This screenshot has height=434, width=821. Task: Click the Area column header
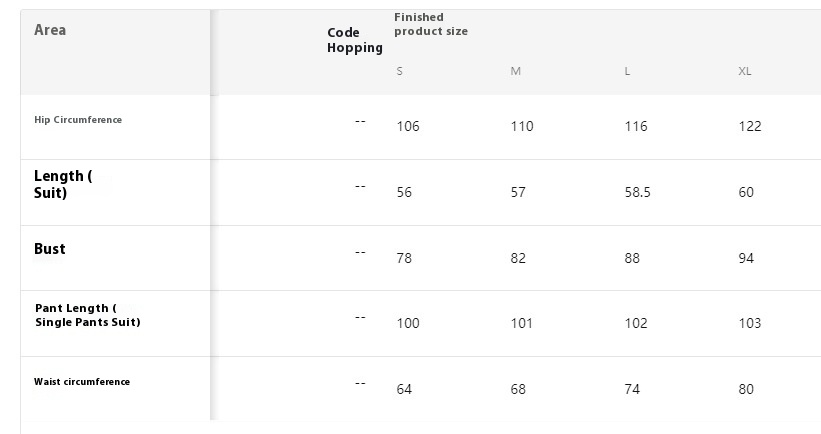51,30
